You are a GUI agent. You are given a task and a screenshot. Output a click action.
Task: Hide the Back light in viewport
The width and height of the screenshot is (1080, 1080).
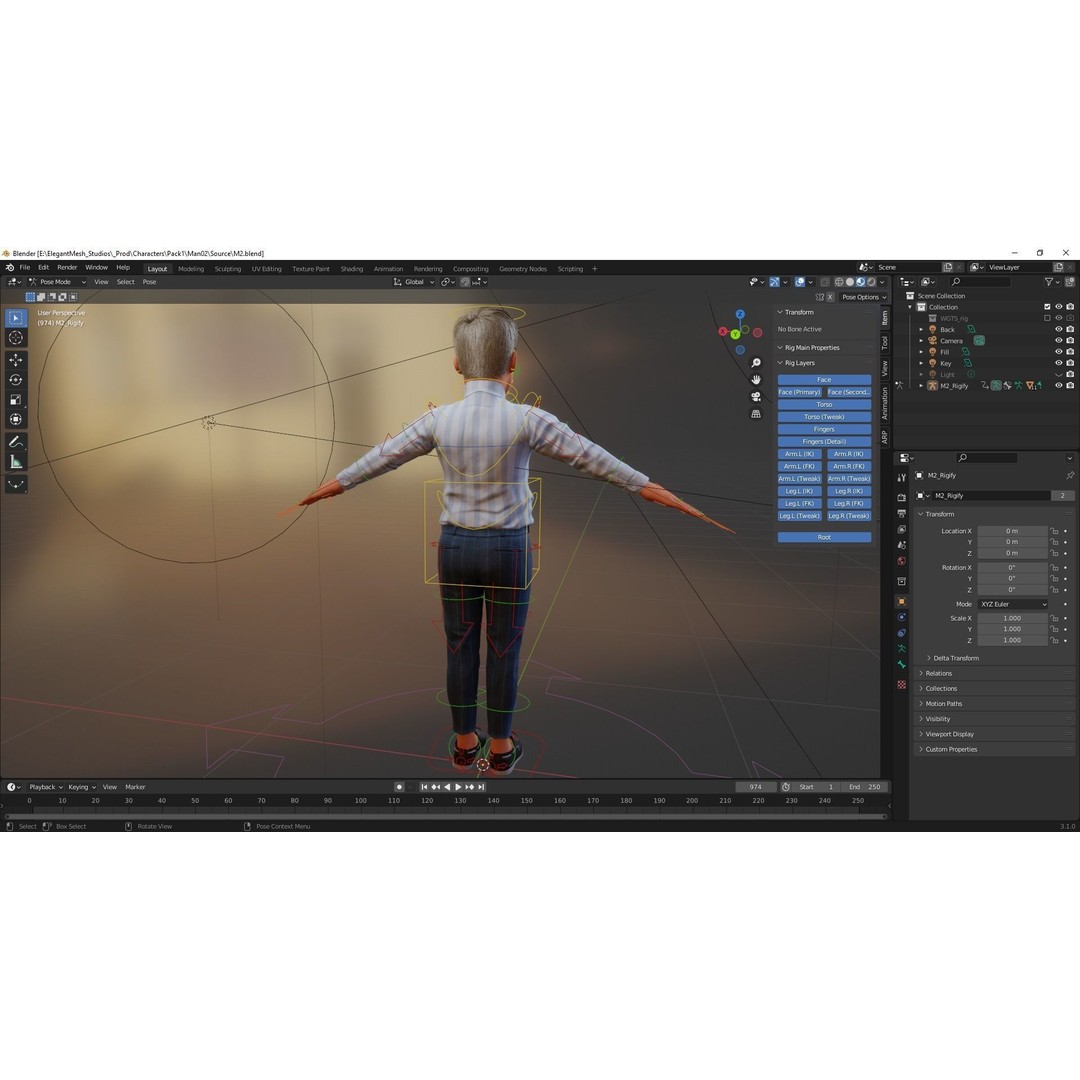(1059, 329)
